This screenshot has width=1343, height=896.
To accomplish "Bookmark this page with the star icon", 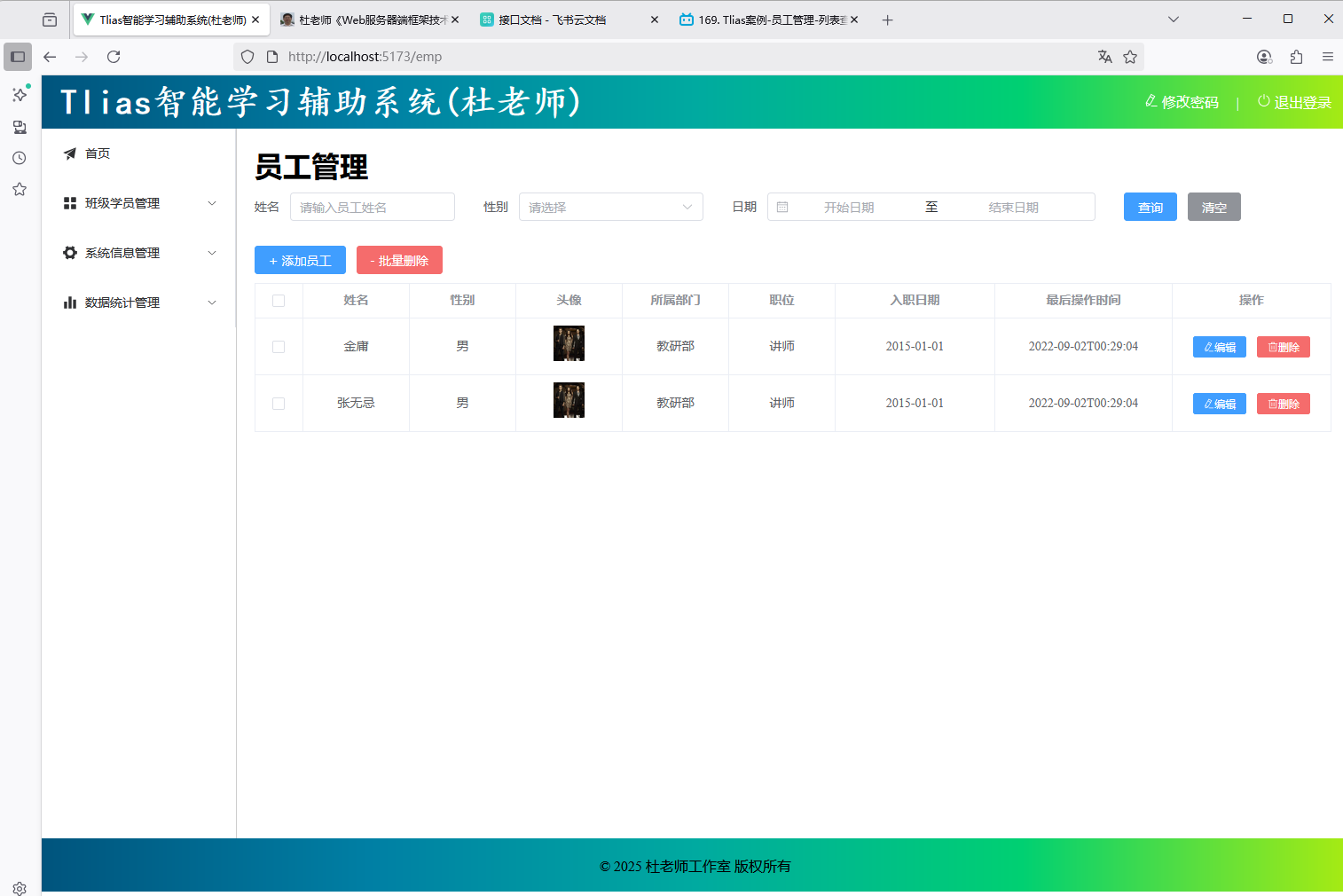I will tap(1130, 57).
